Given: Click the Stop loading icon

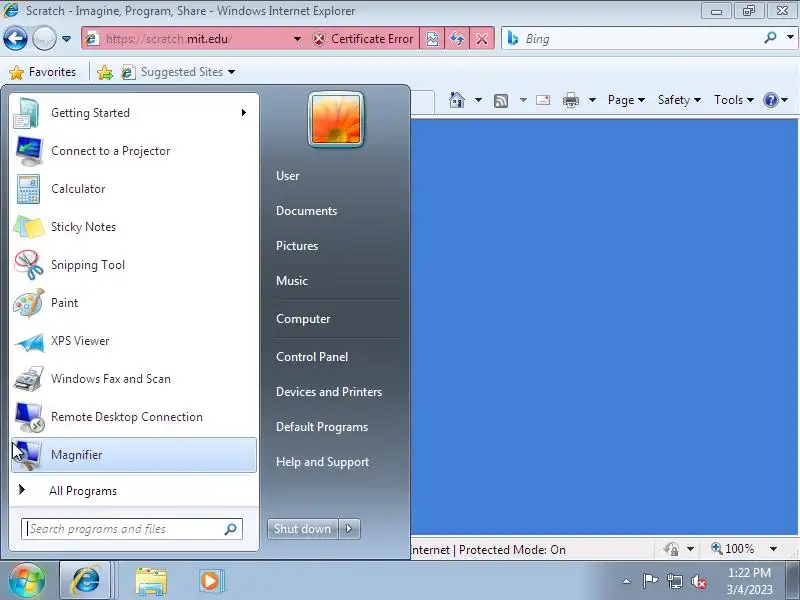Looking at the screenshot, I should (482, 39).
